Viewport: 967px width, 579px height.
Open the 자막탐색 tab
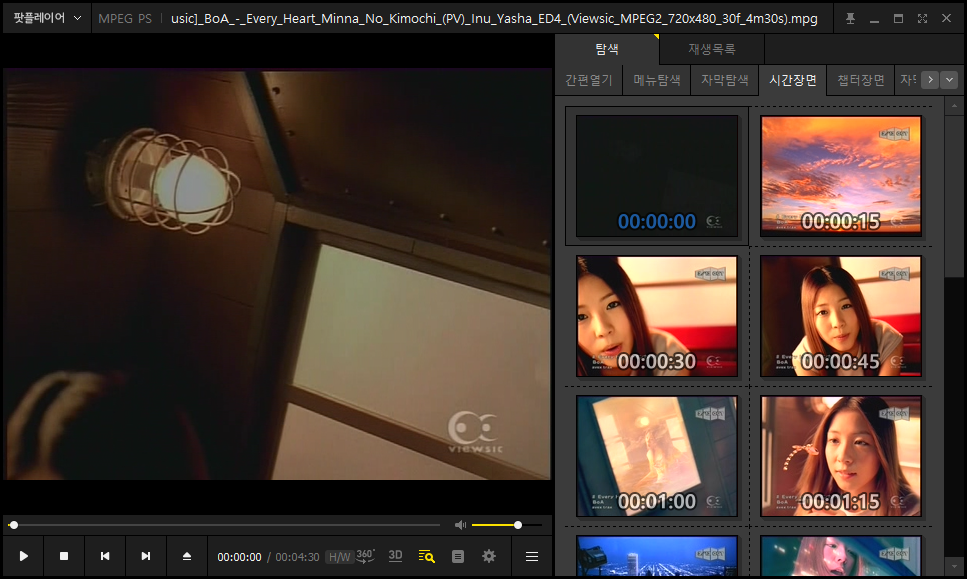pos(725,80)
